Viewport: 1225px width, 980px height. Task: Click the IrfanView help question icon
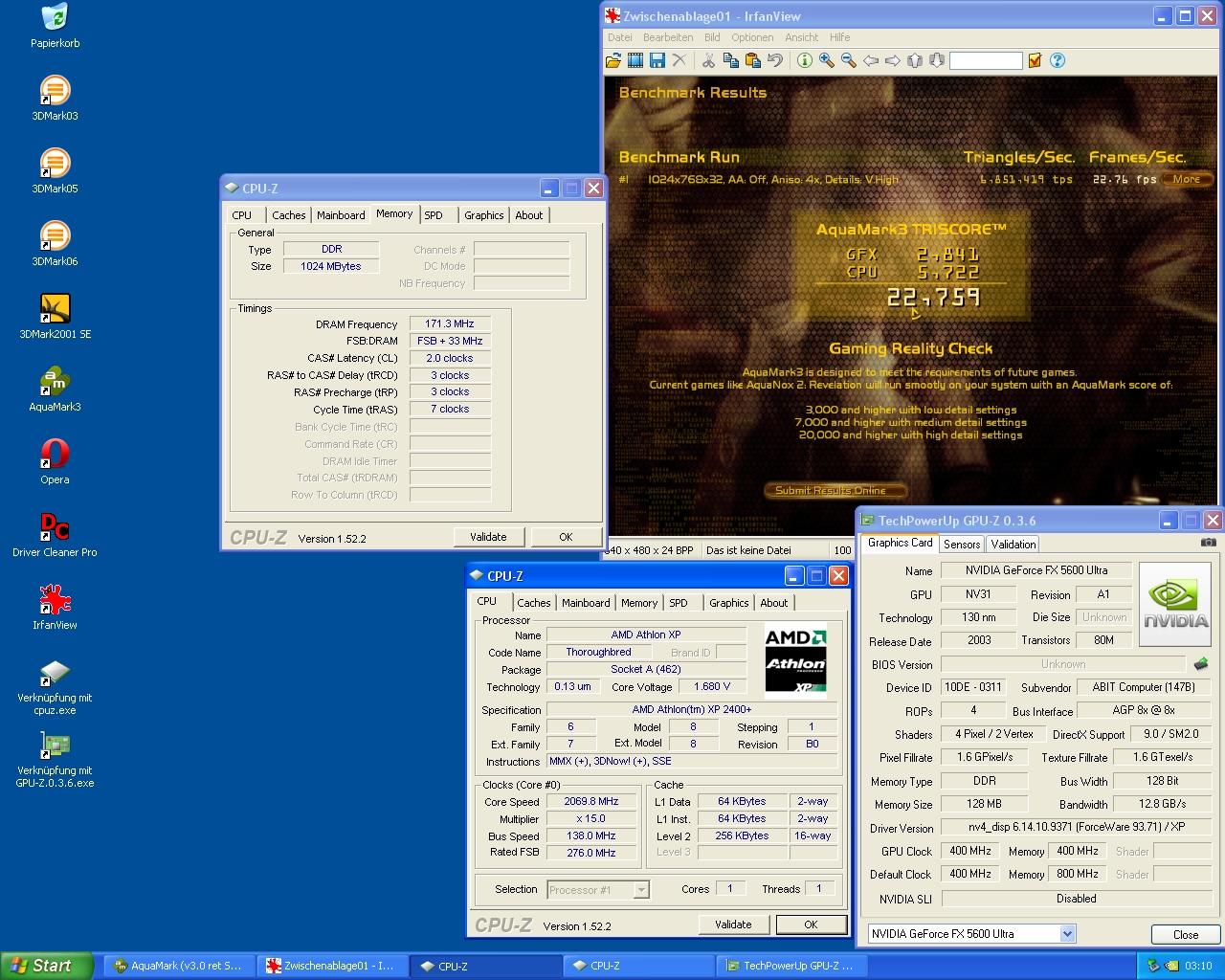pos(1058,60)
